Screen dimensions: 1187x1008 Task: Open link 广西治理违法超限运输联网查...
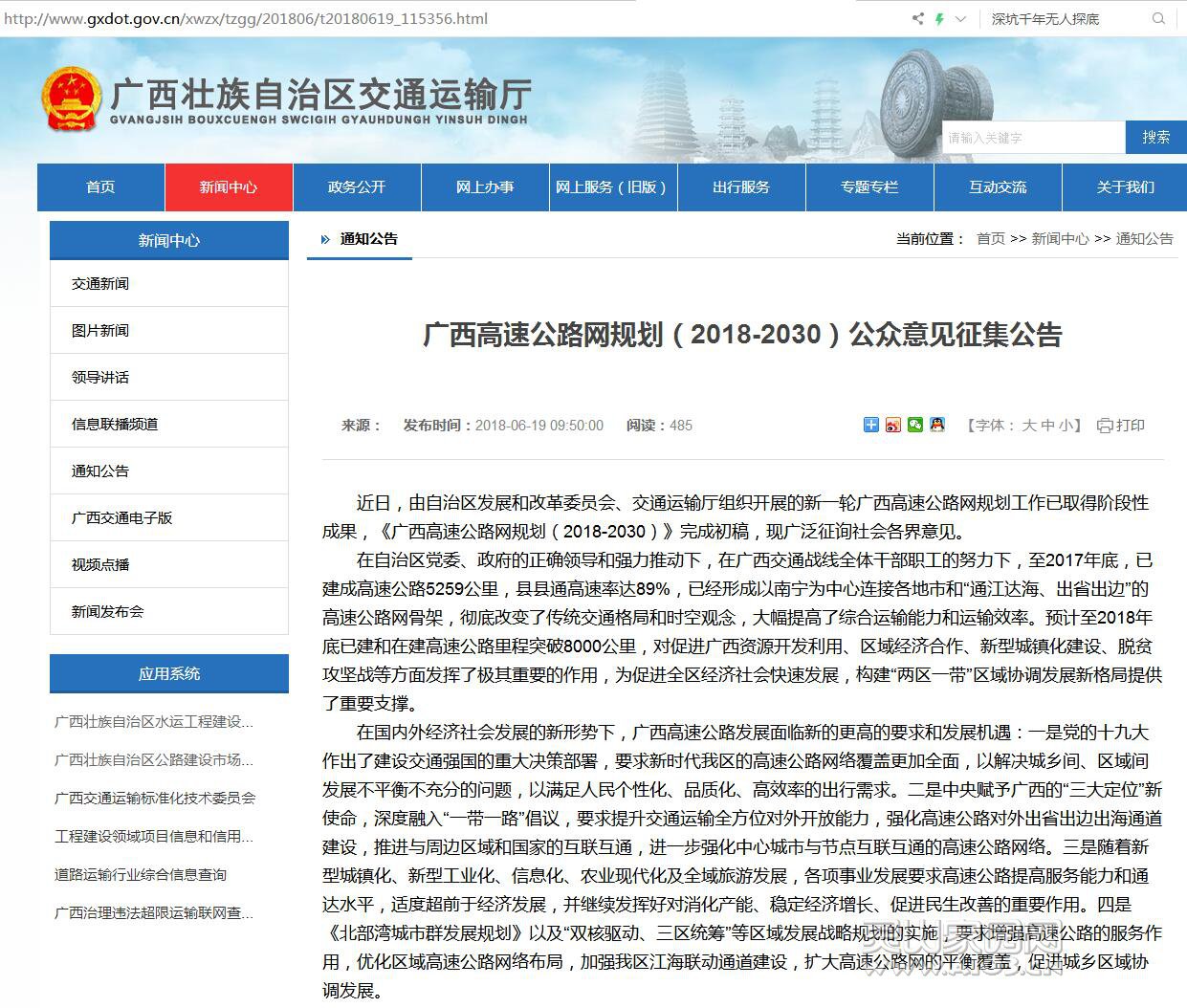tap(154, 913)
